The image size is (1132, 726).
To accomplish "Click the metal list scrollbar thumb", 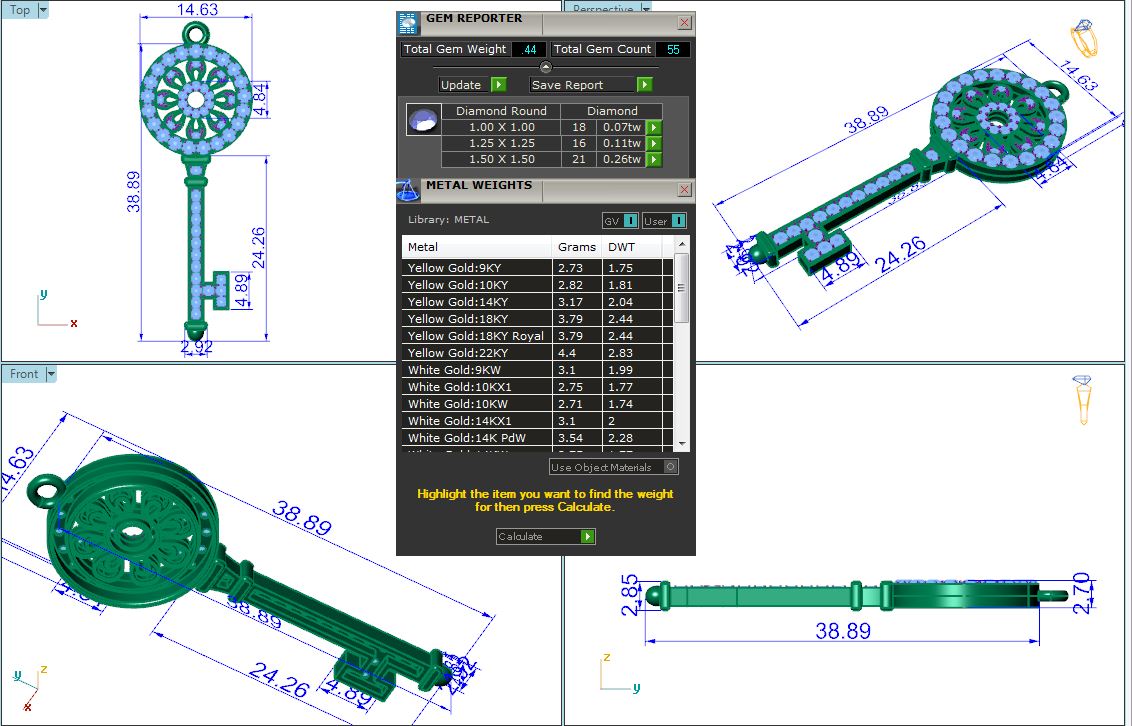I will [x=682, y=287].
